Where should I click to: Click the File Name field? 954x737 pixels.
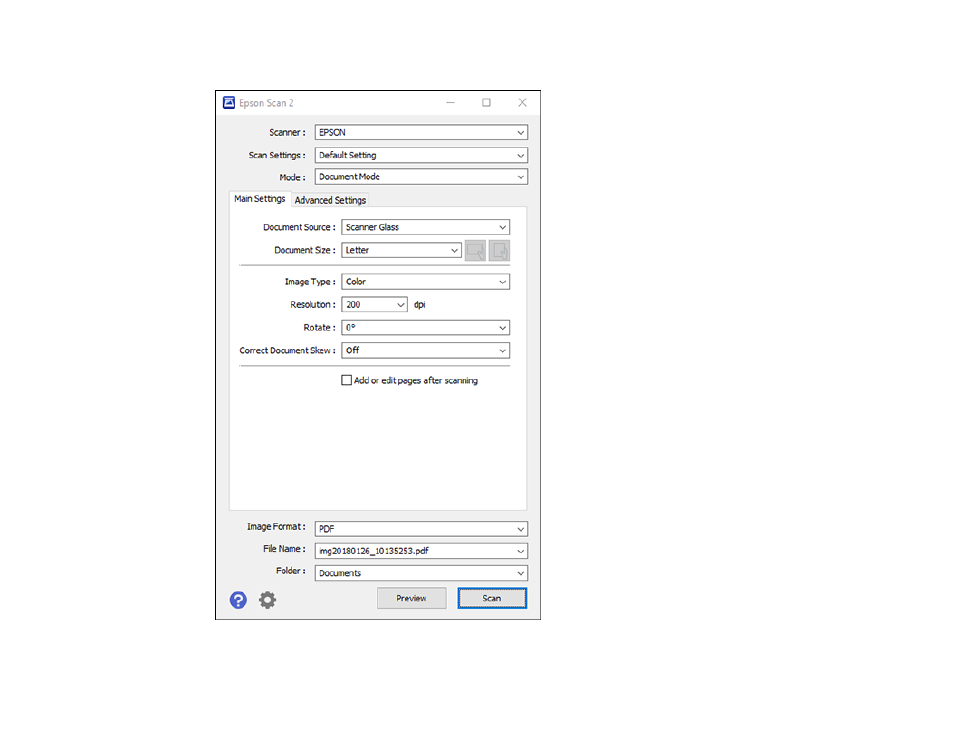point(415,551)
